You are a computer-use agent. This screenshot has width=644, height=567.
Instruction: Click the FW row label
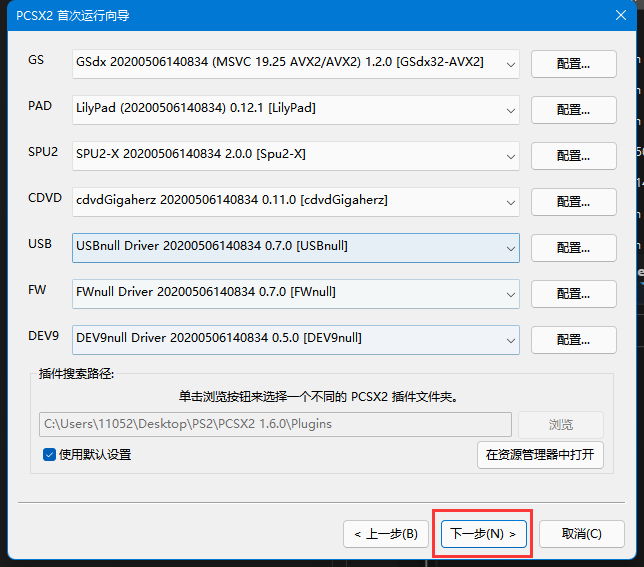click(x=37, y=290)
